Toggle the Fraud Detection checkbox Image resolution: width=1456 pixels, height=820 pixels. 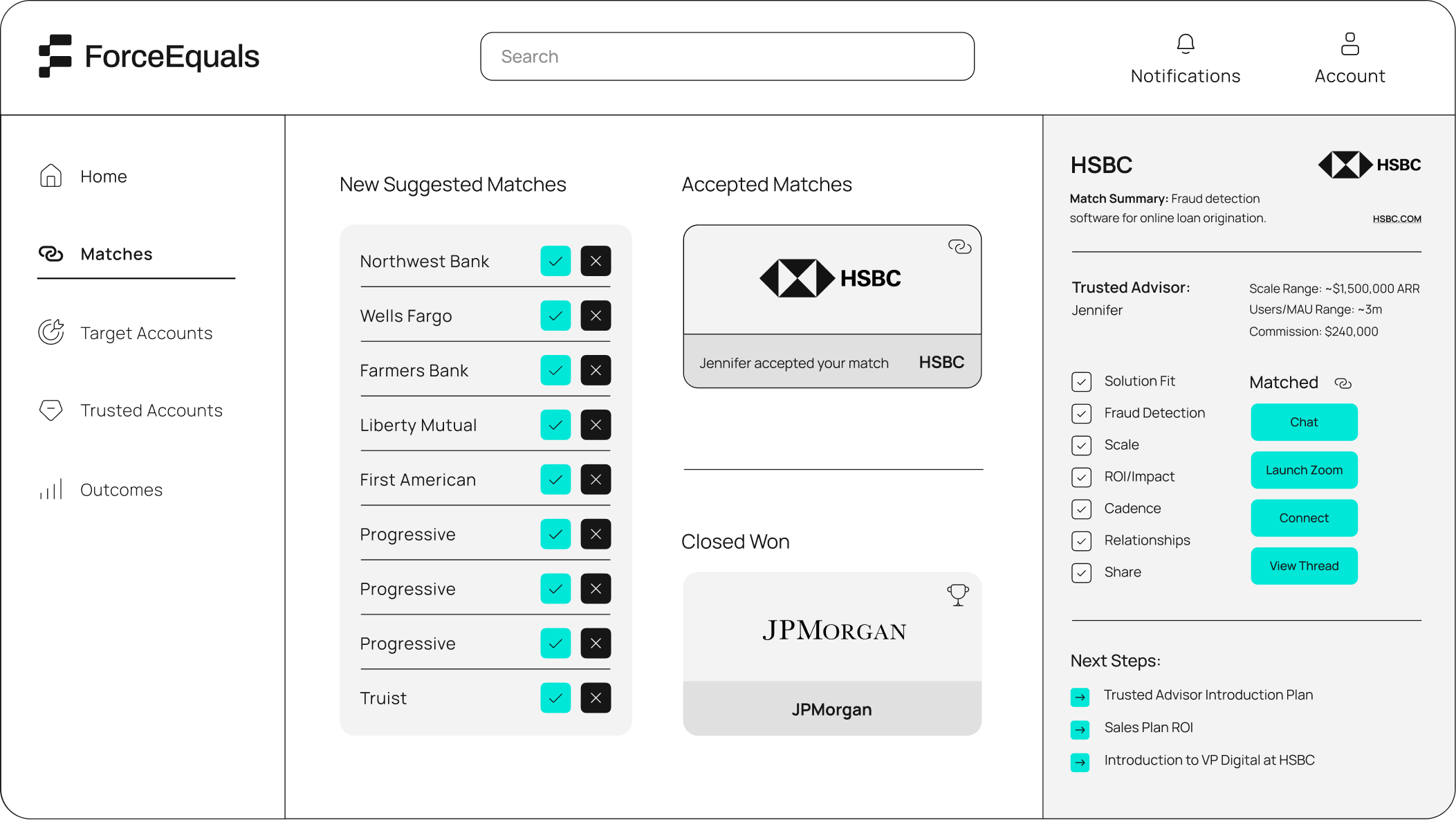click(x=1081, y=413)
